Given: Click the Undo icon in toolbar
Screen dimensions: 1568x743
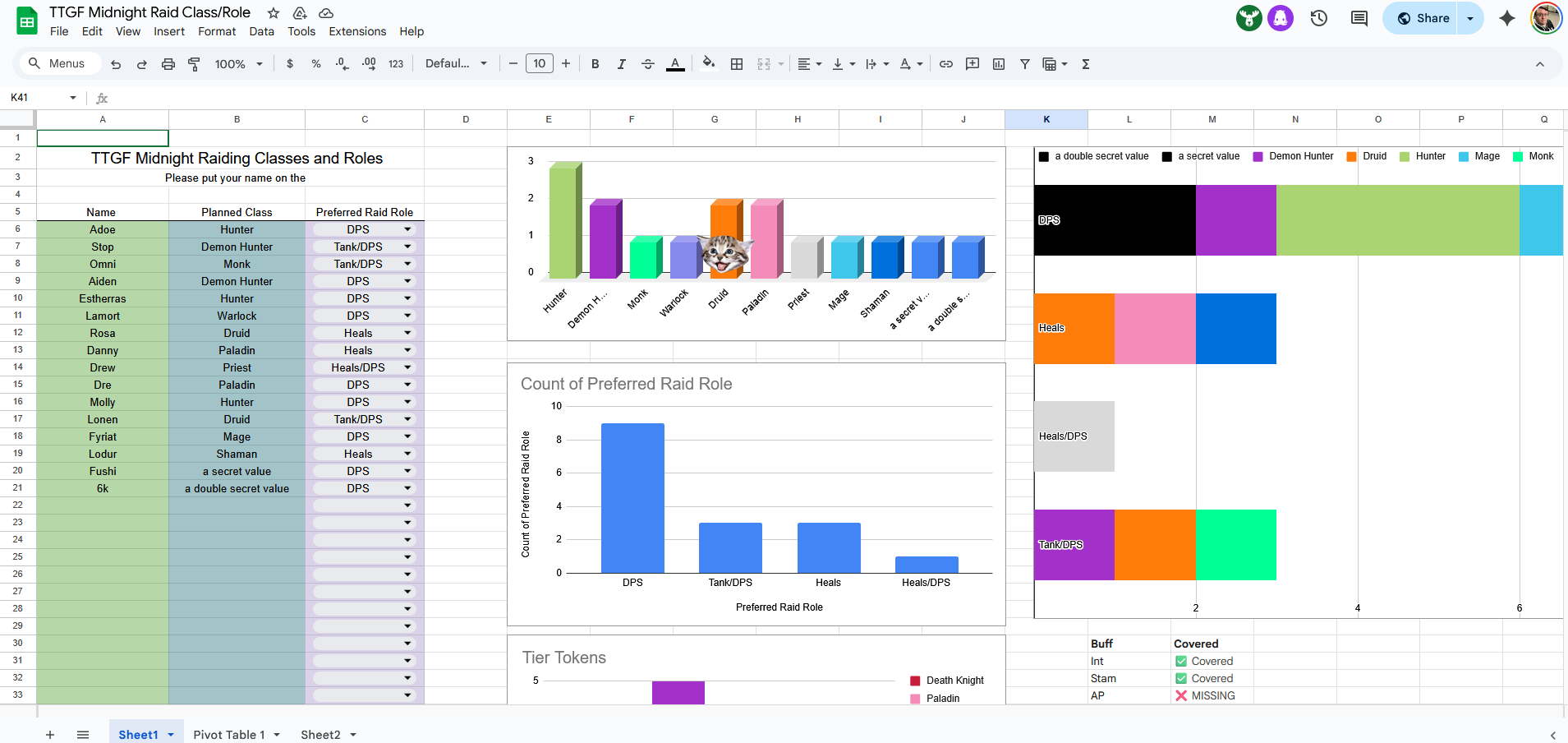Looking at the screenshot, I should tap(116, 64).
